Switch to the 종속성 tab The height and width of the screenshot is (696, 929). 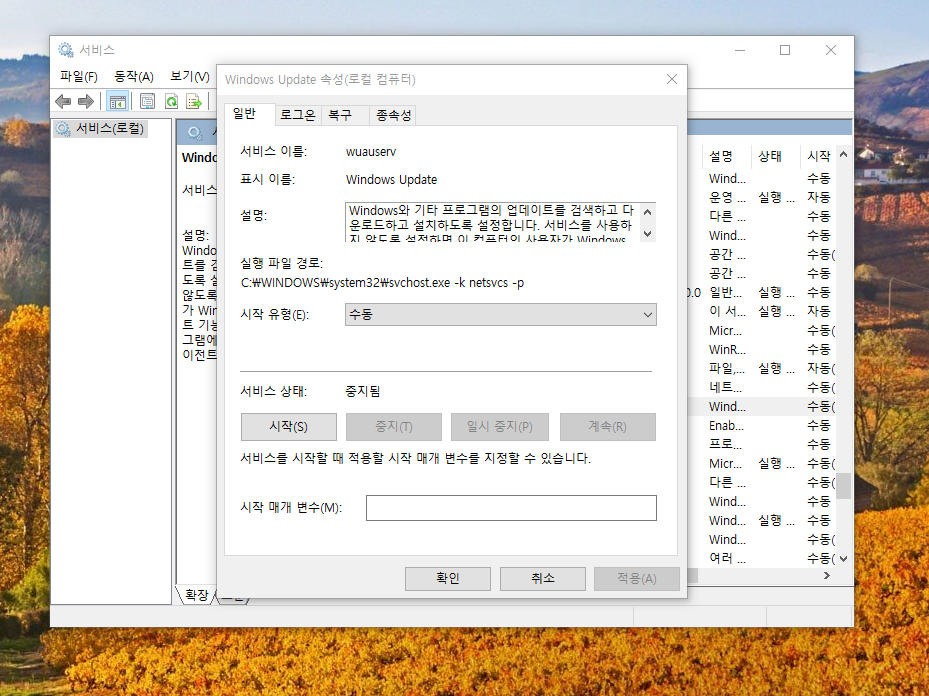click(393, 115)
